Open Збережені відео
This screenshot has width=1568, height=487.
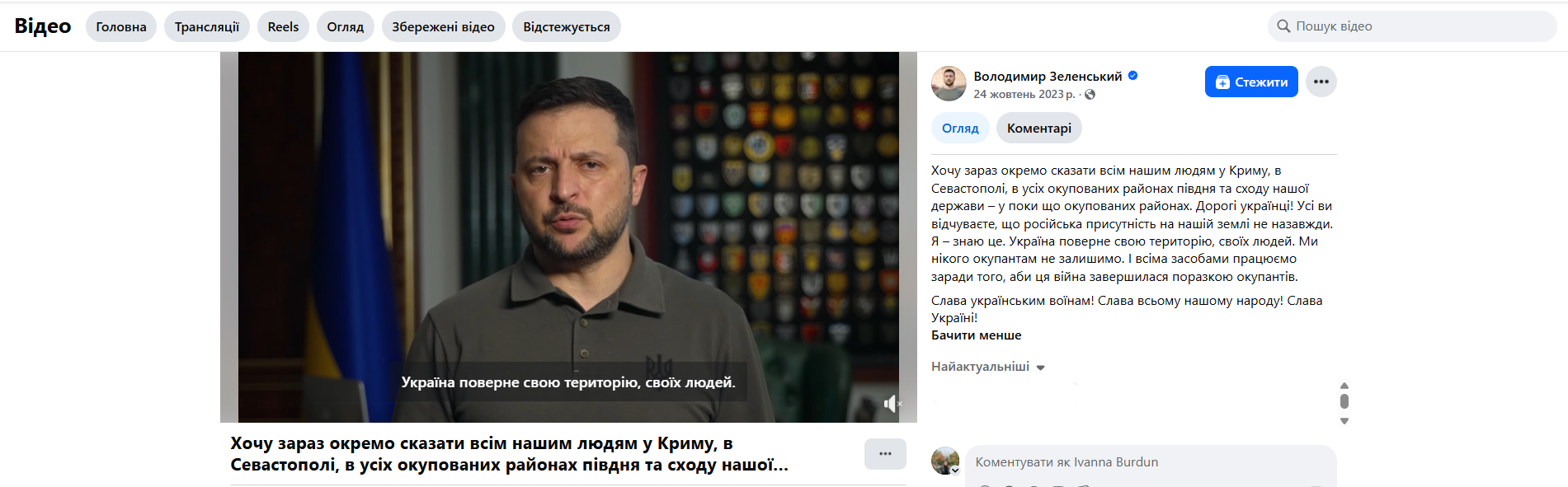pos(443,26)
